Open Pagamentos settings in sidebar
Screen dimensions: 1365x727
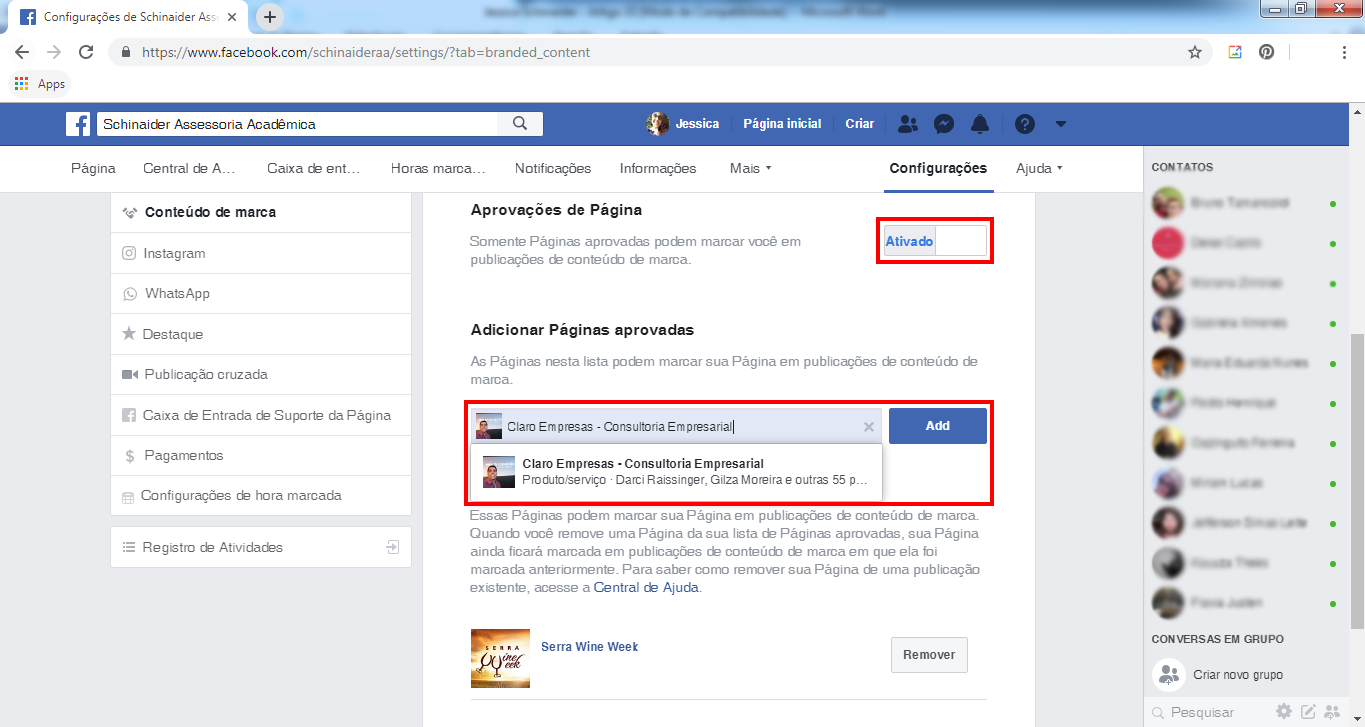click(261, 455)
